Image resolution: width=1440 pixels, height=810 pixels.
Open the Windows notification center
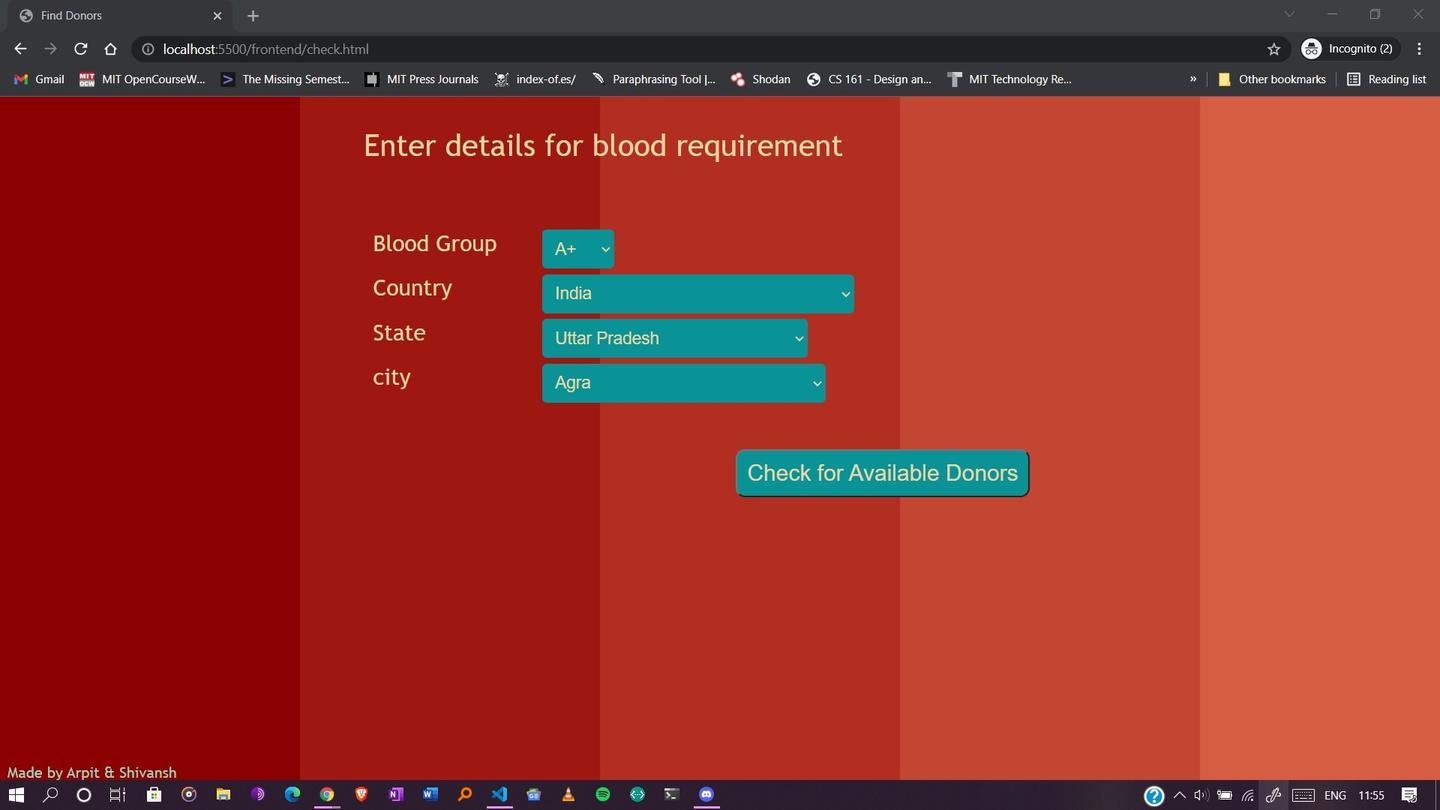(1410, 796)
